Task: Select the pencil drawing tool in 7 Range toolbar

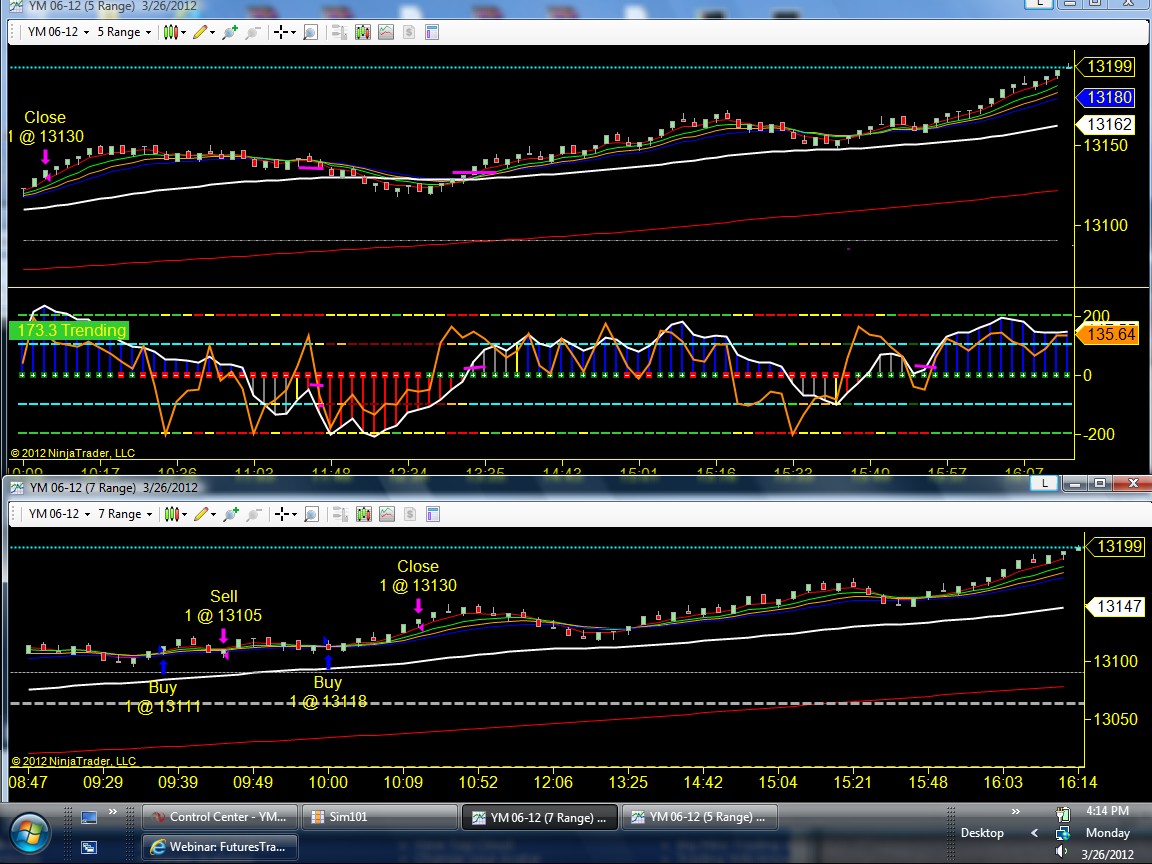Action: [204, 514]
